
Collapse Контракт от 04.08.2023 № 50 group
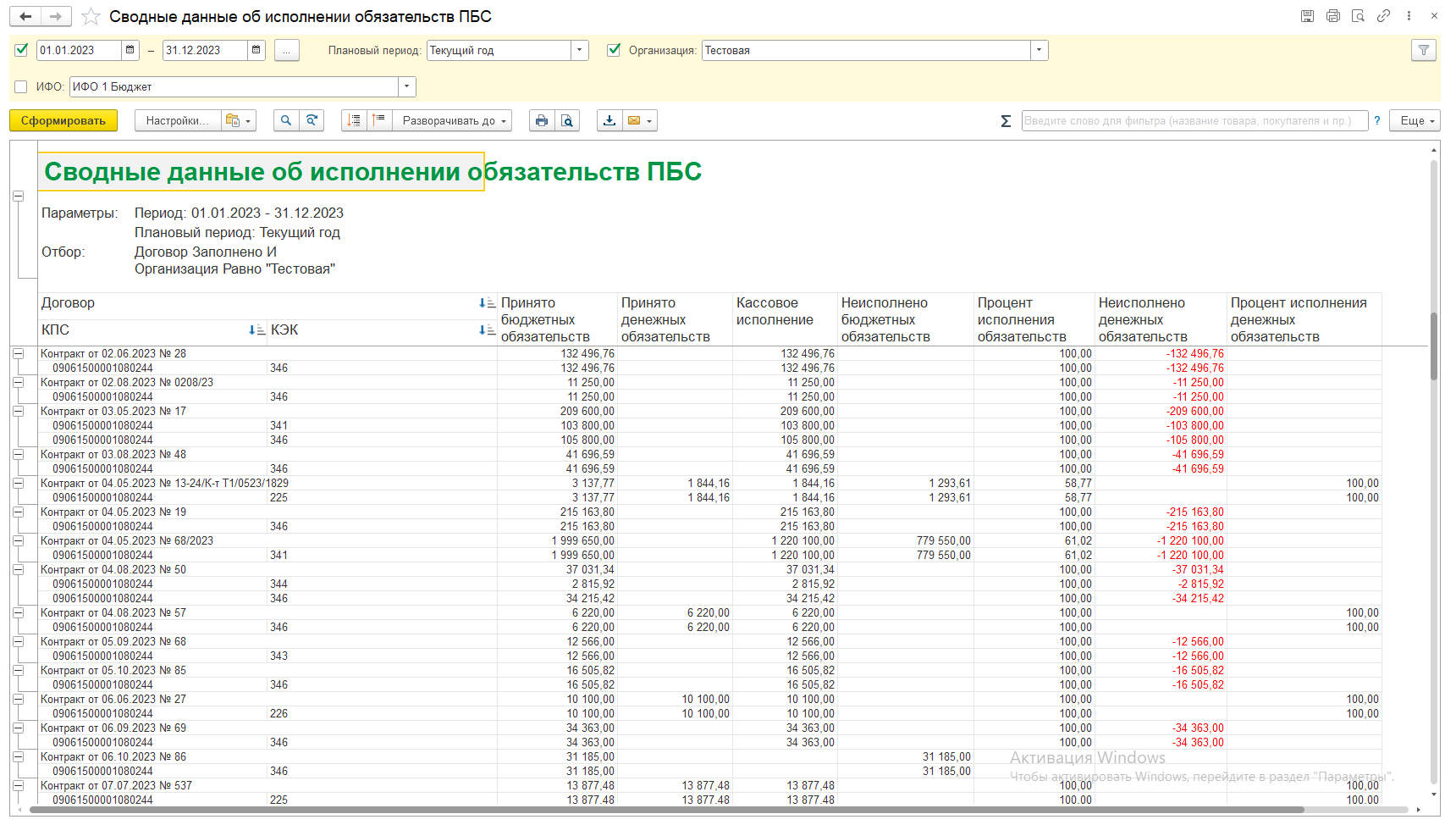pos(18,570)
